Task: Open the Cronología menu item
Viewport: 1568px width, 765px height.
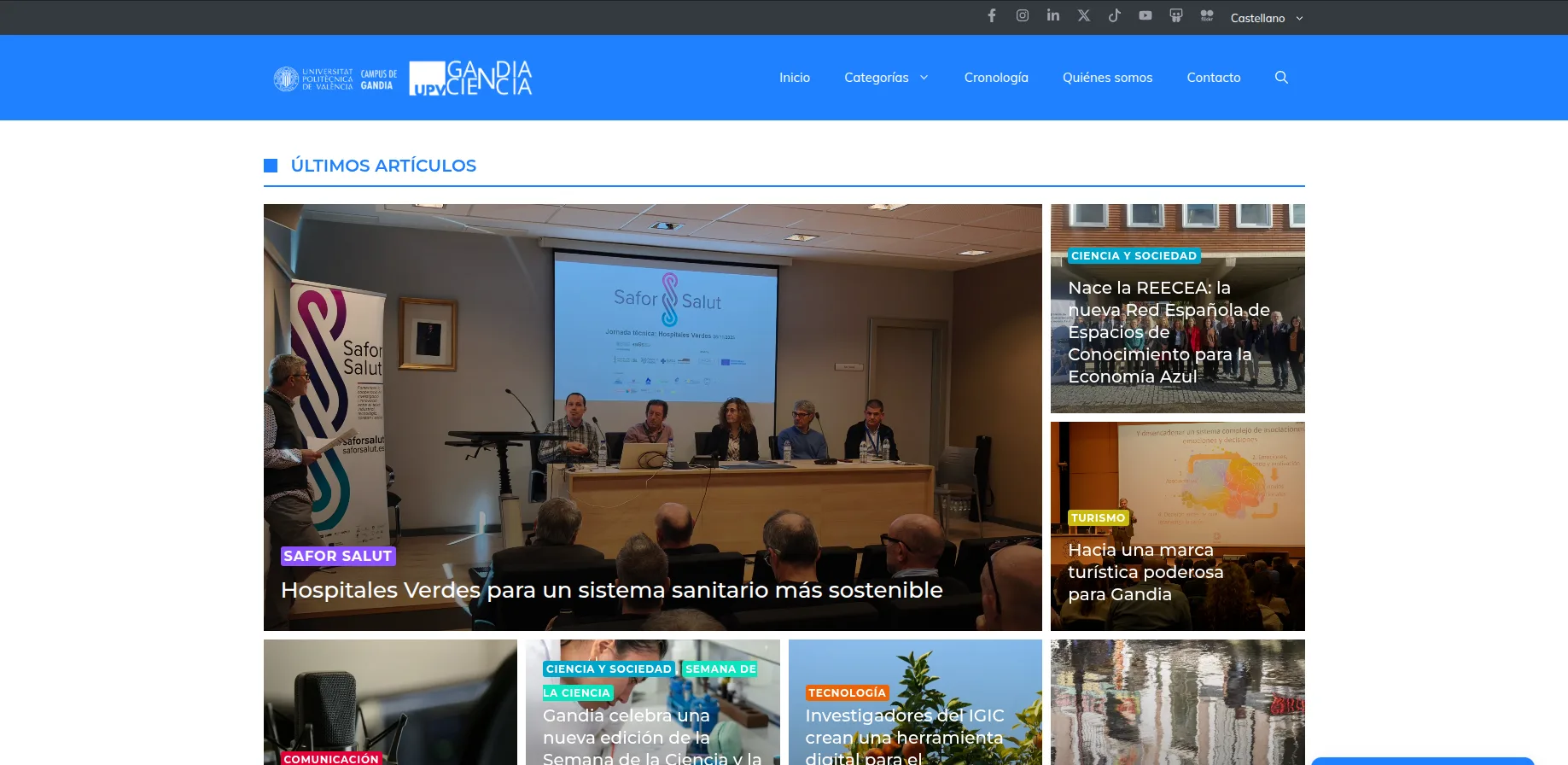Action: [x=996, y=78]
